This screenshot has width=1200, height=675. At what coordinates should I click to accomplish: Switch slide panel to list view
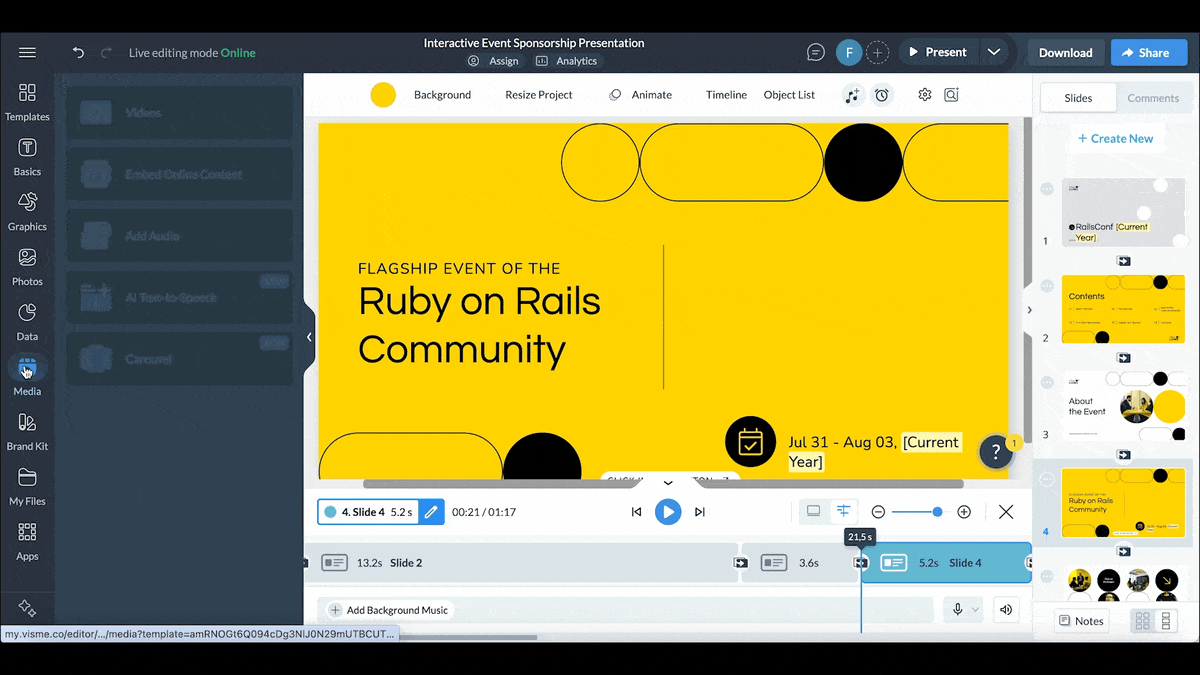[x=1166, y=621]
